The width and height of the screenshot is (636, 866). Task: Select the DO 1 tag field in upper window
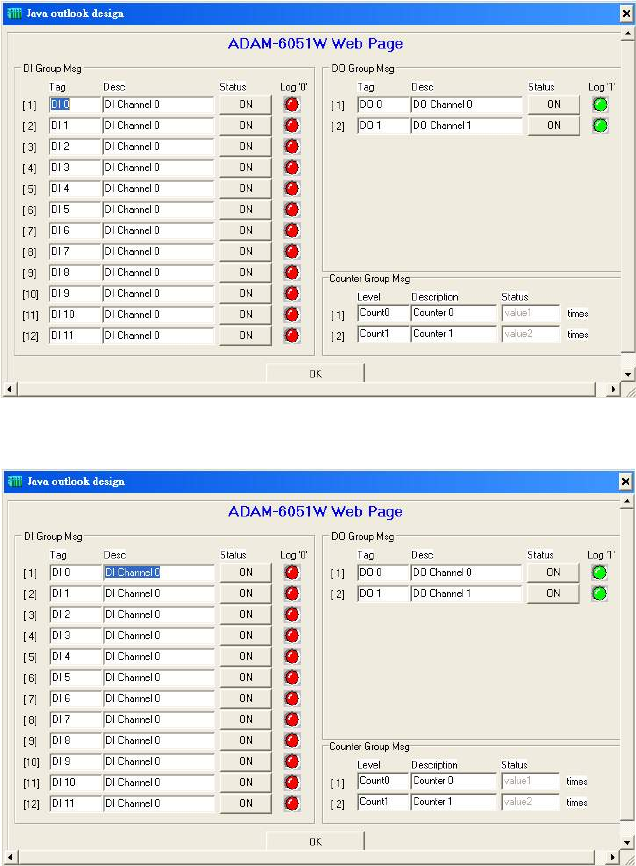[383, 125]
